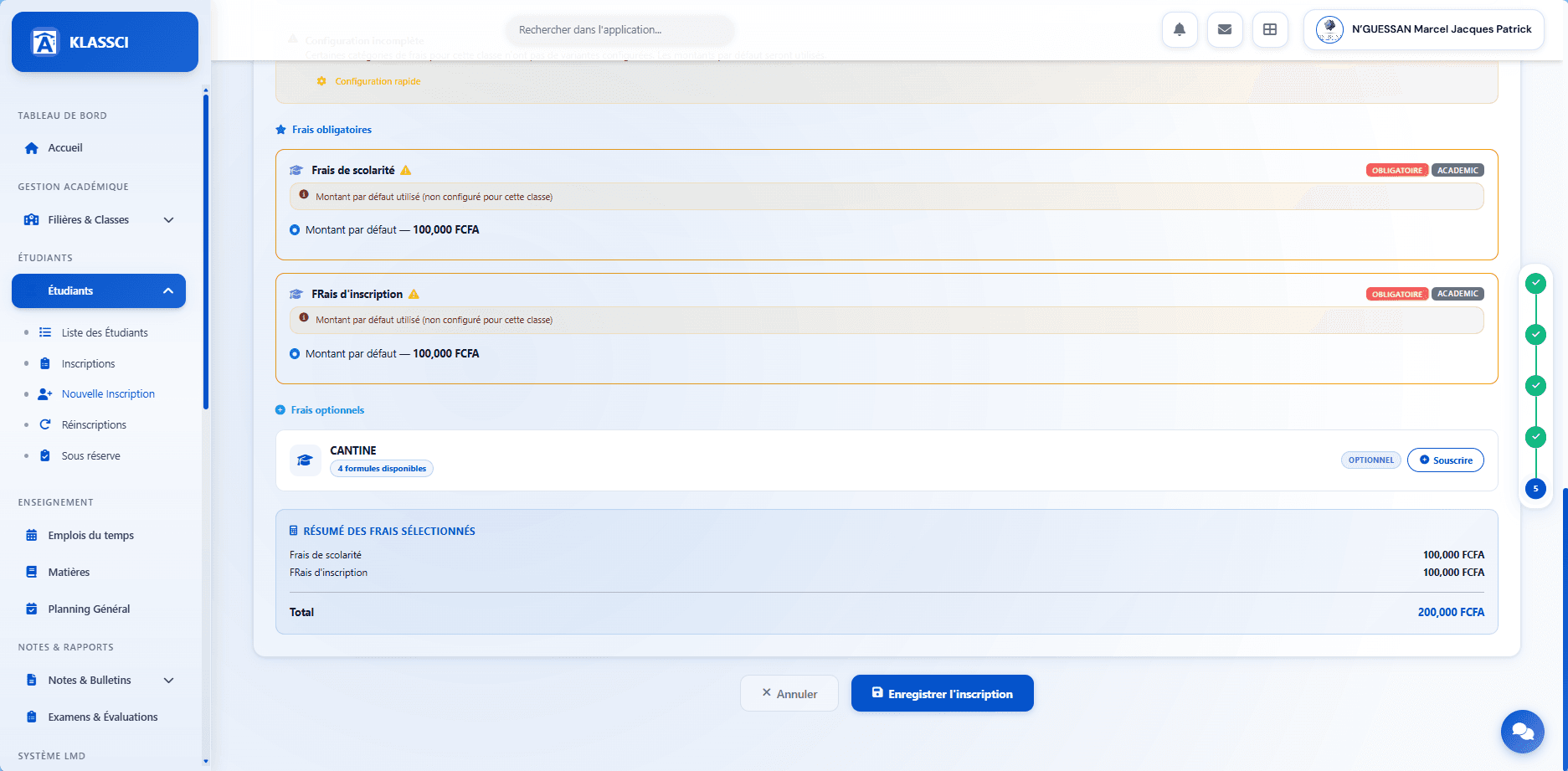Expand the Notes & Bulletins chevron
The image size is (1568, 771).
pyautogui.click(x=168, y=681)
